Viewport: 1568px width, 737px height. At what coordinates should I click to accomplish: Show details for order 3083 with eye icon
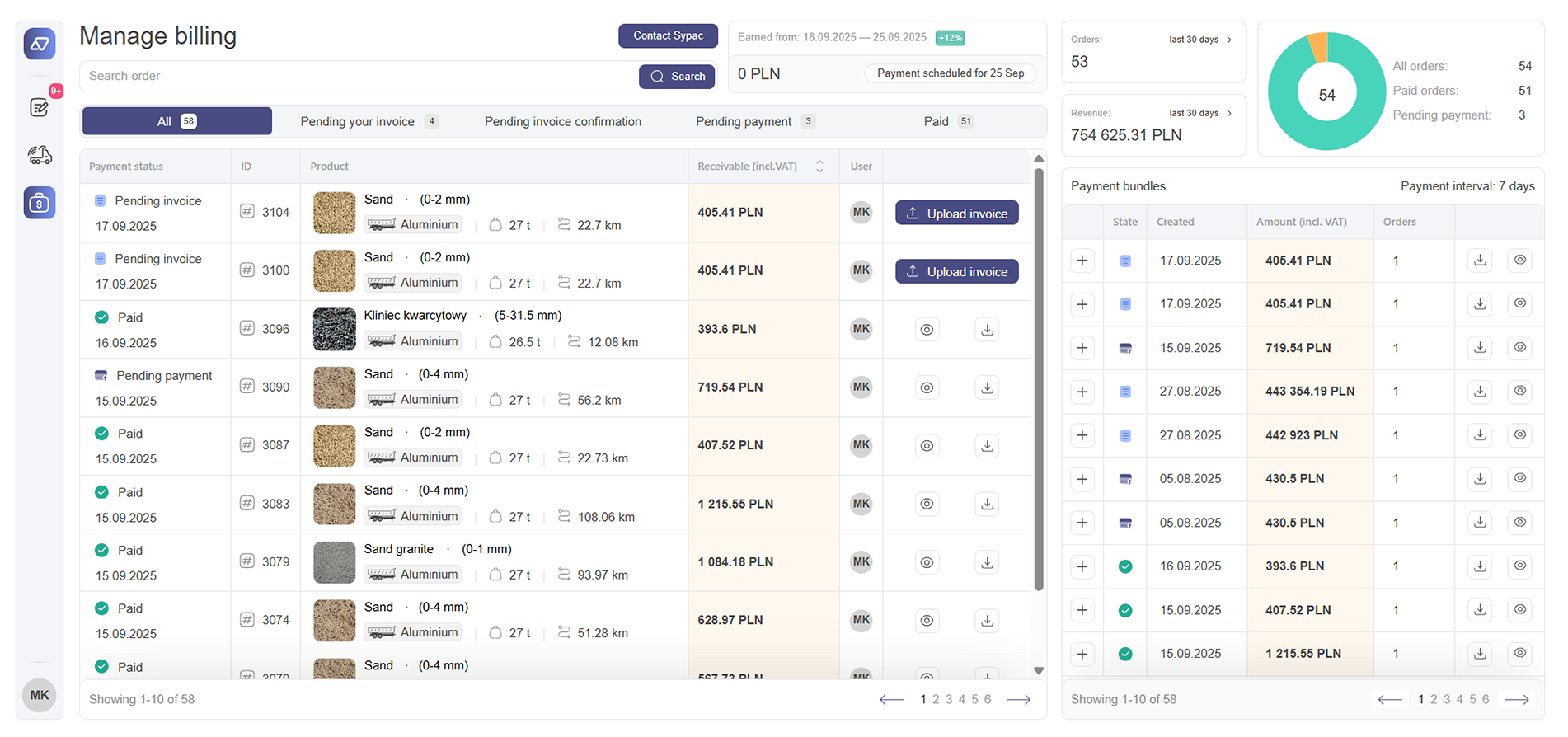coord(927,504)
